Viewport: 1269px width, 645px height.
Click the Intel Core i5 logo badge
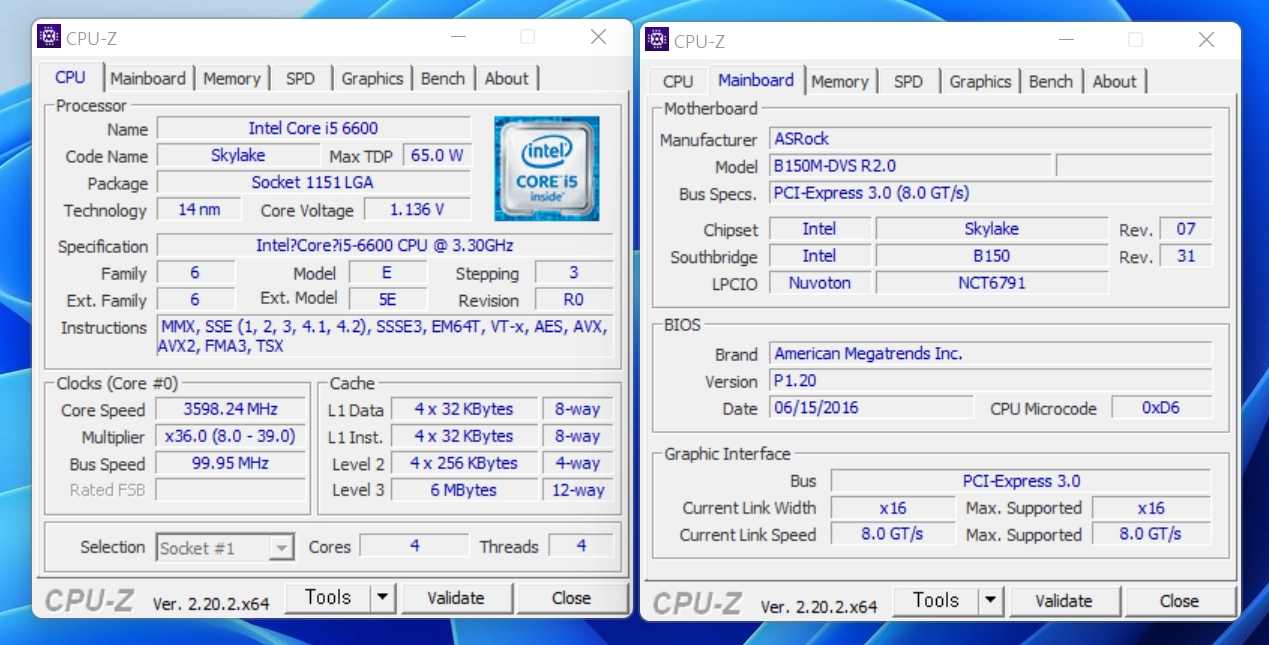pyautogui.click(x=547, y=168)
